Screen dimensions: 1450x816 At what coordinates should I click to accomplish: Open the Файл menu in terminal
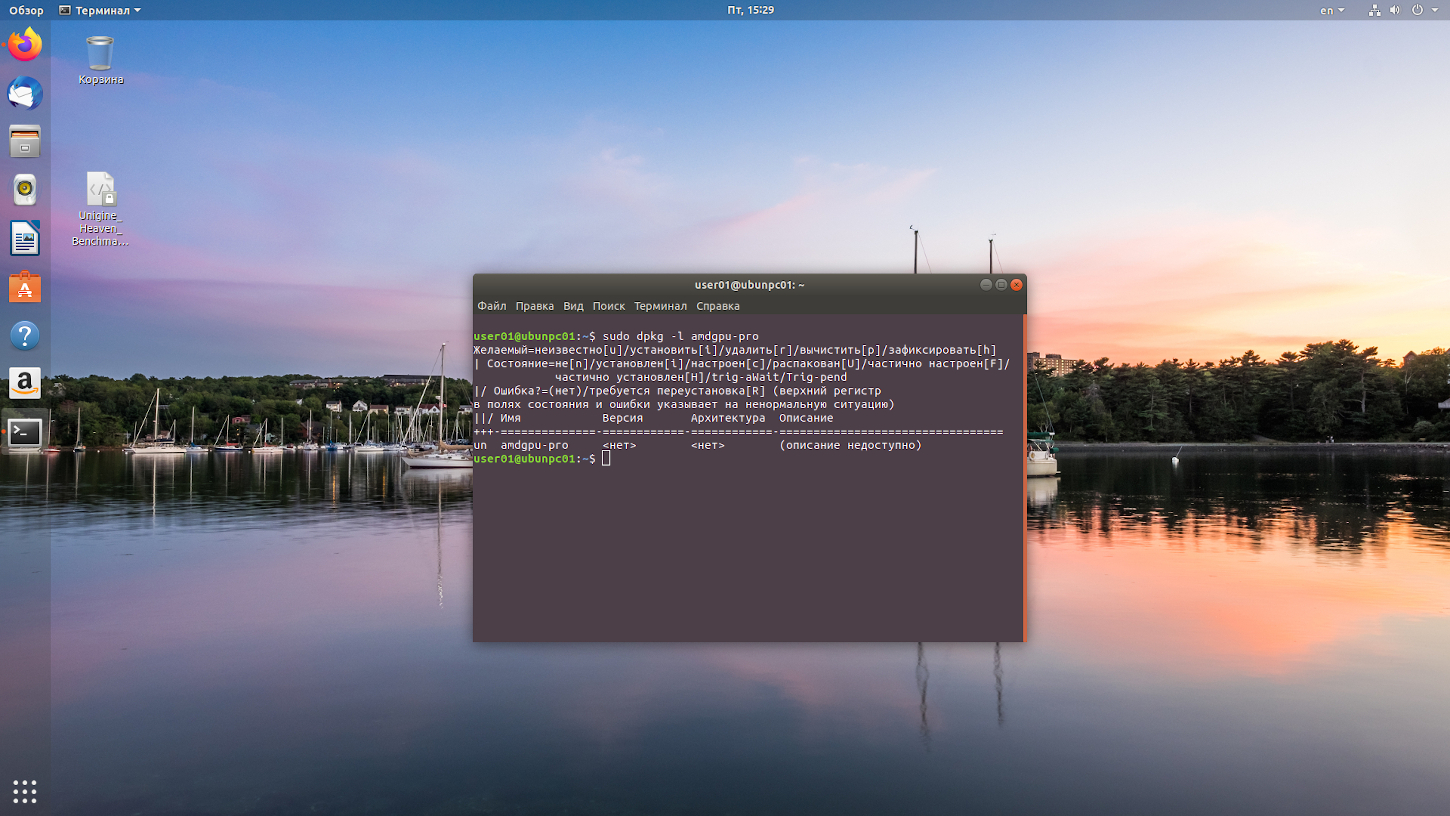pyautogui.click(x=491, y=306)
